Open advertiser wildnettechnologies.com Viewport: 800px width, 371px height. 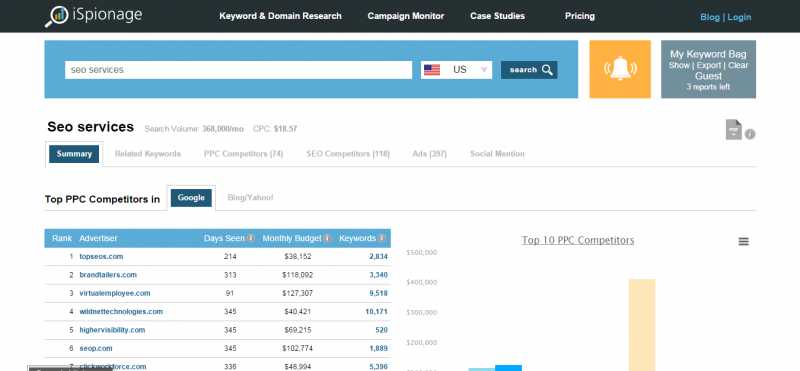pyautogui.click(x=121, y=312)
